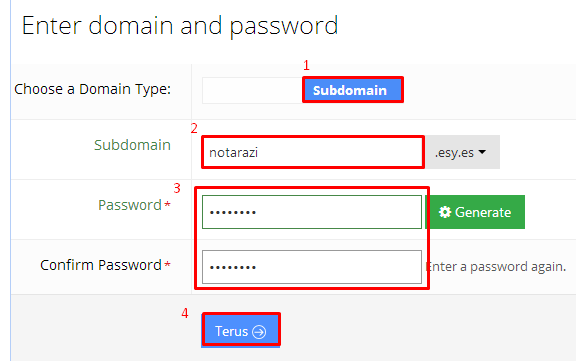Click the Password field label

[x=130, y=205]
